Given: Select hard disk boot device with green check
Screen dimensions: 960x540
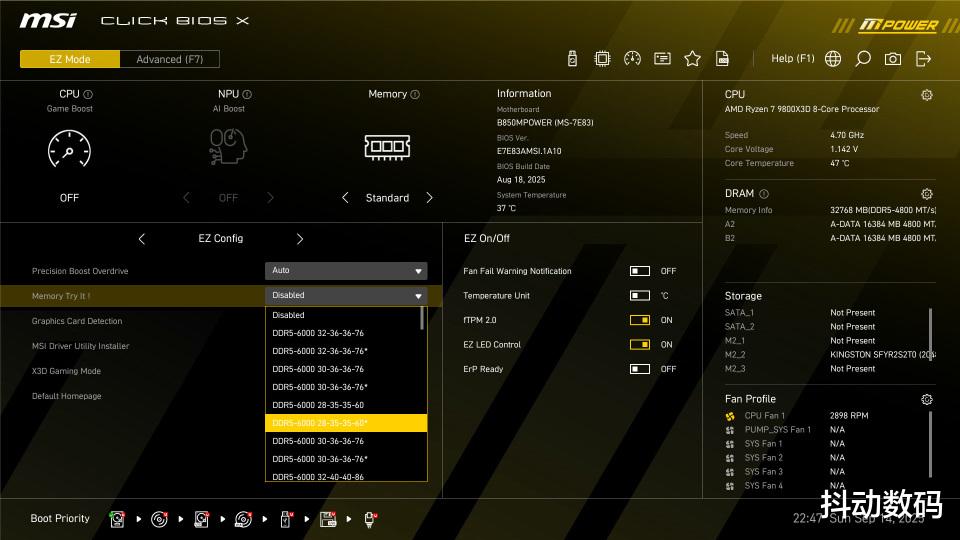Looking at the screenshot, I should (x=117, y=519).
